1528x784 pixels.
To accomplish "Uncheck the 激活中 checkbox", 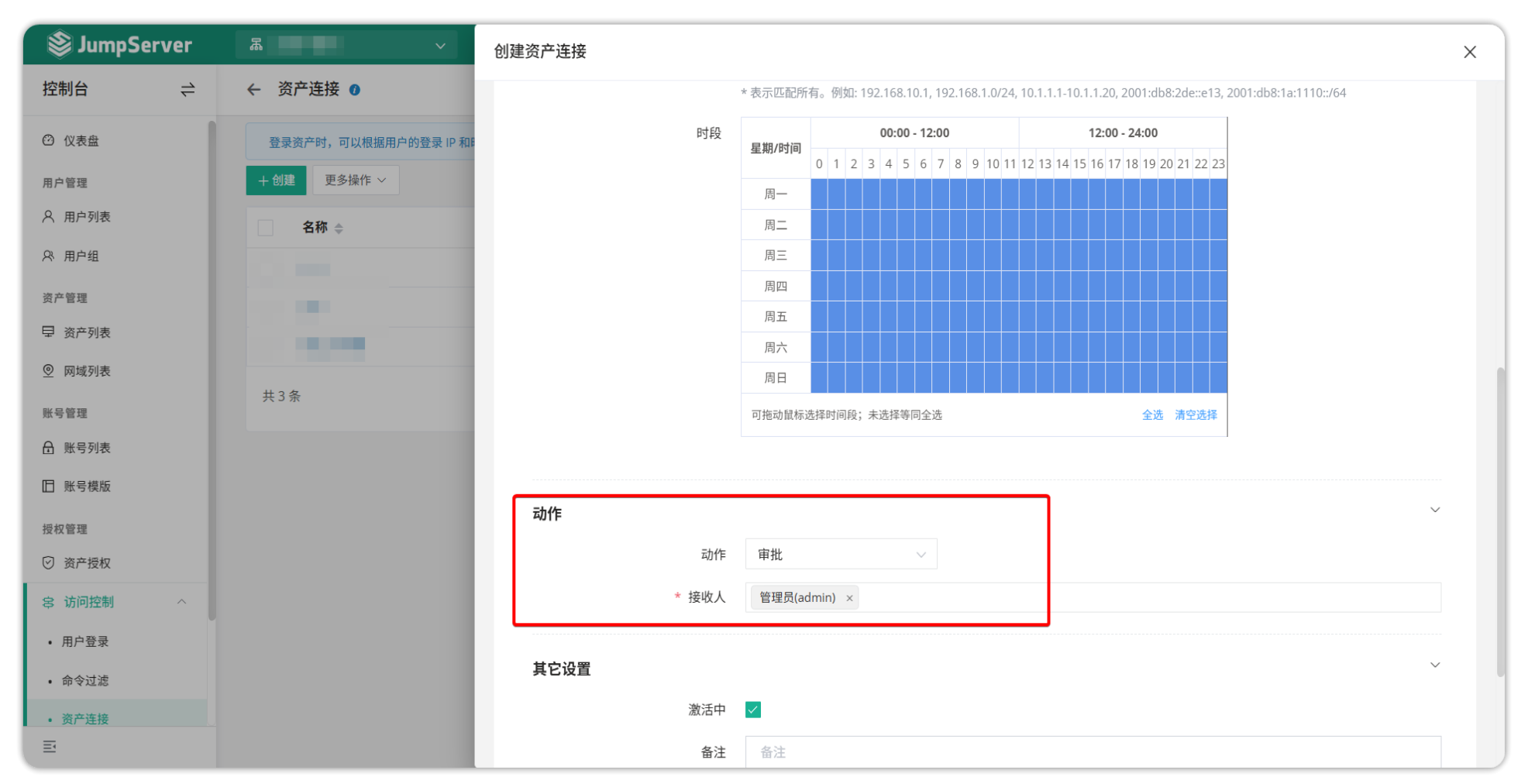I will [x=752, y=710].
